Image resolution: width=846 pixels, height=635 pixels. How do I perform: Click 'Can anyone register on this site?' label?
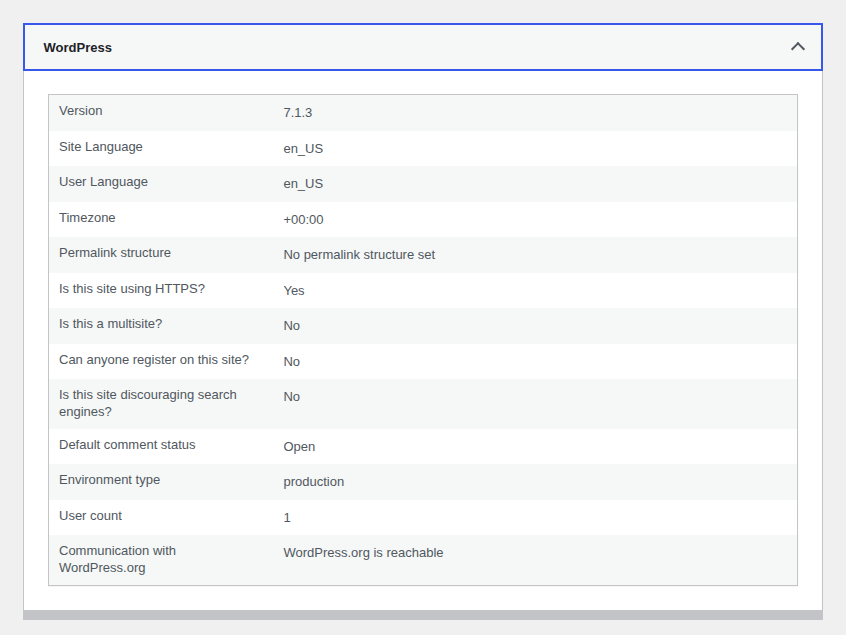click(x=154, y=360)
